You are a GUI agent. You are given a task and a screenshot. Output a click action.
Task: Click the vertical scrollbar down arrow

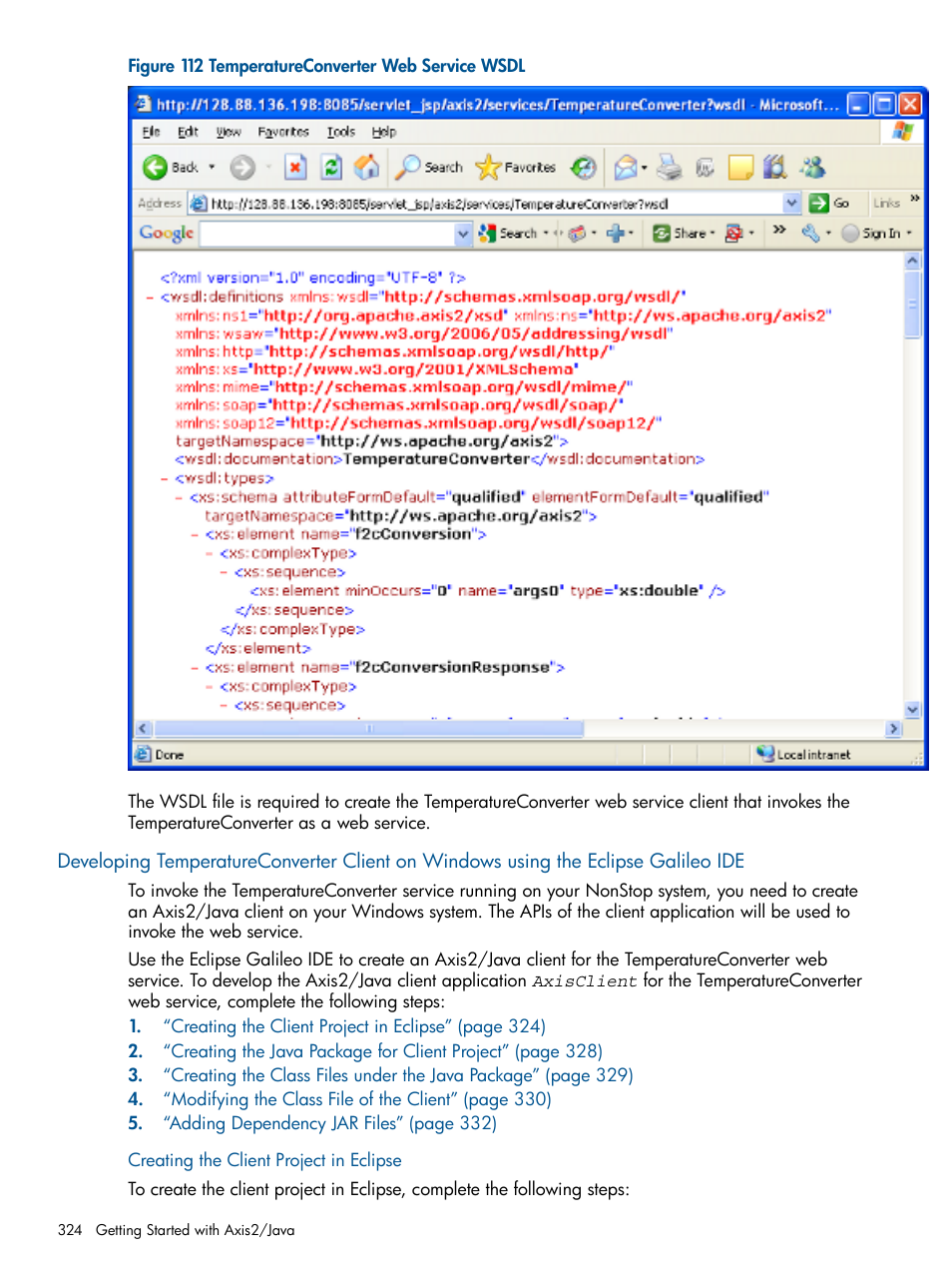coord(912,709)
